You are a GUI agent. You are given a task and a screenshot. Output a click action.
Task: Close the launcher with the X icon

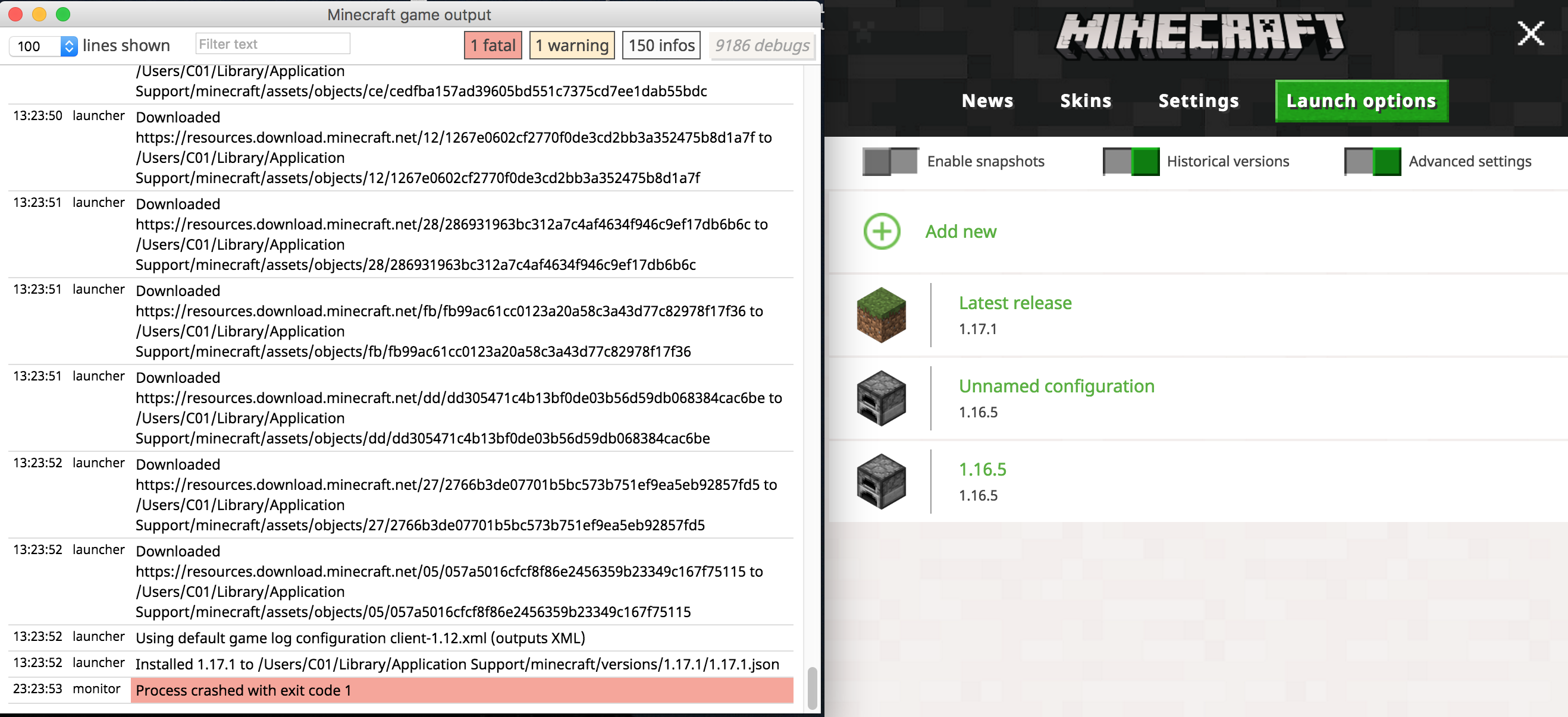point(1530,33)
